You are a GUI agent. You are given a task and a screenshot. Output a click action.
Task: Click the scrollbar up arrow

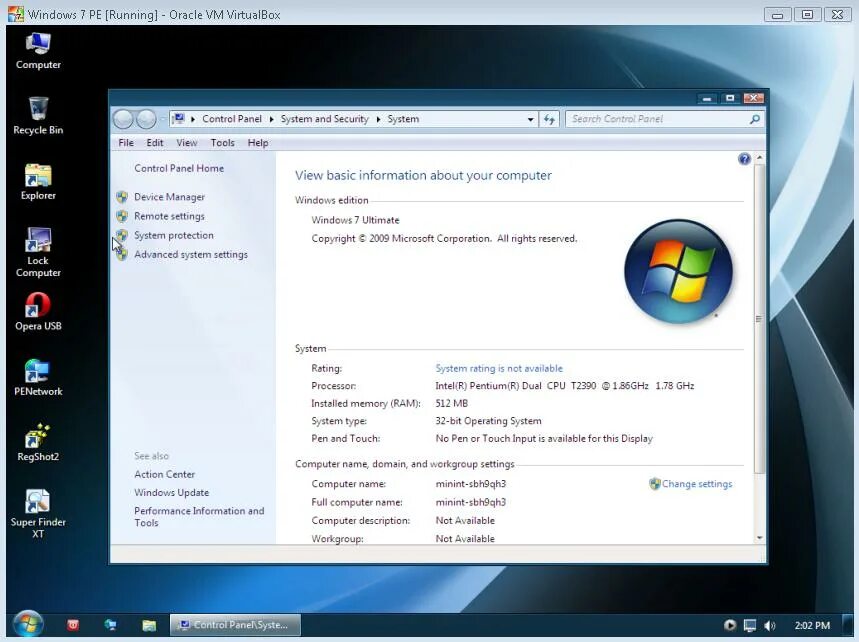[759, 158]
